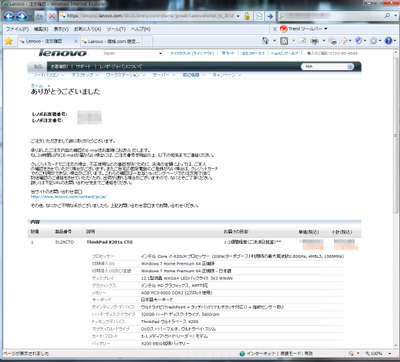Switch to the Lenovo 価格.com tab
The image size is (400, 362).
(111, 41)
